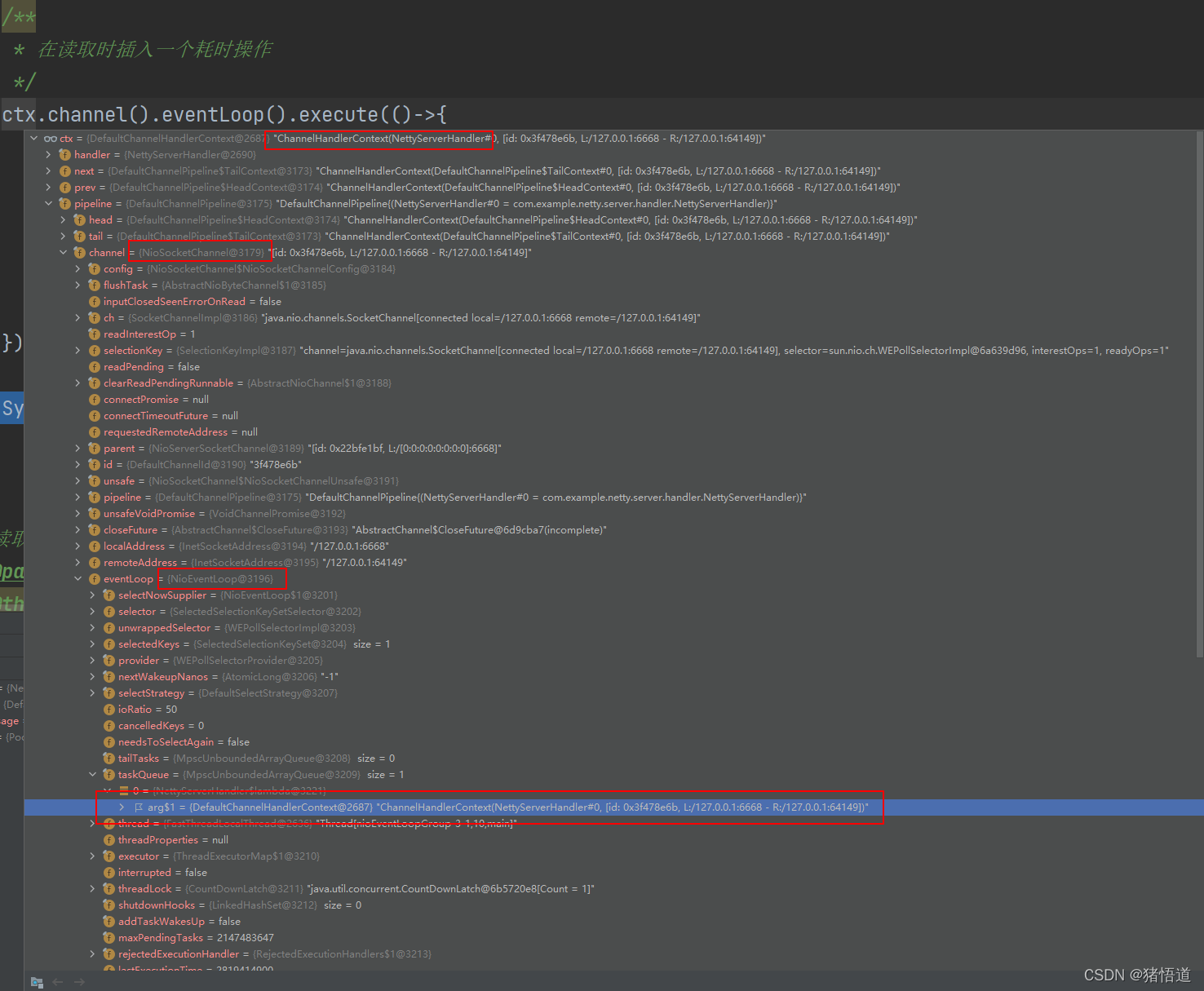Screen dimensions: 1204x991
Task: Click the field icon of tailTasks
Action: coord(109,759)
